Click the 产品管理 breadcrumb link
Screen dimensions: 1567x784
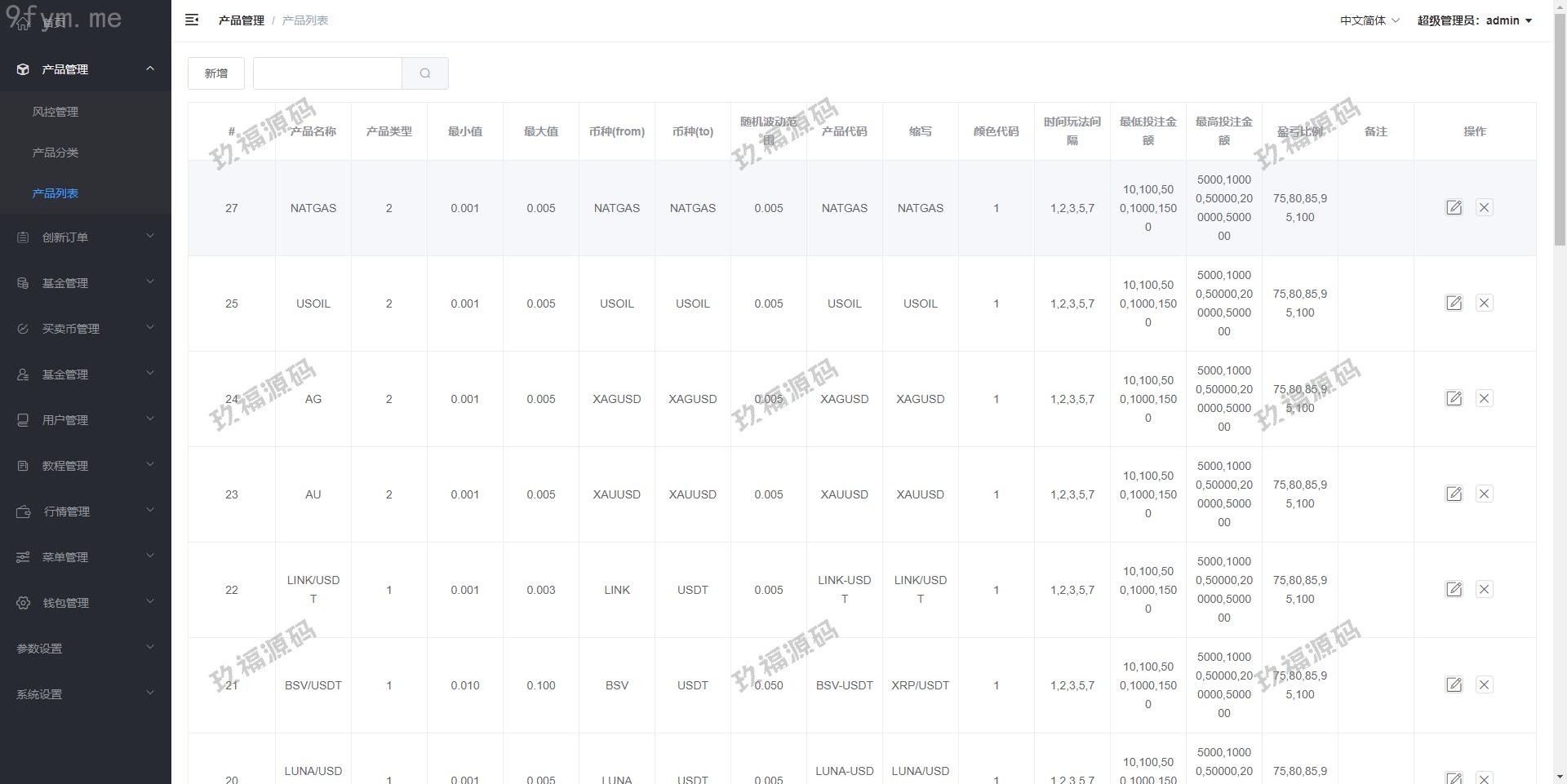point(241,20)
